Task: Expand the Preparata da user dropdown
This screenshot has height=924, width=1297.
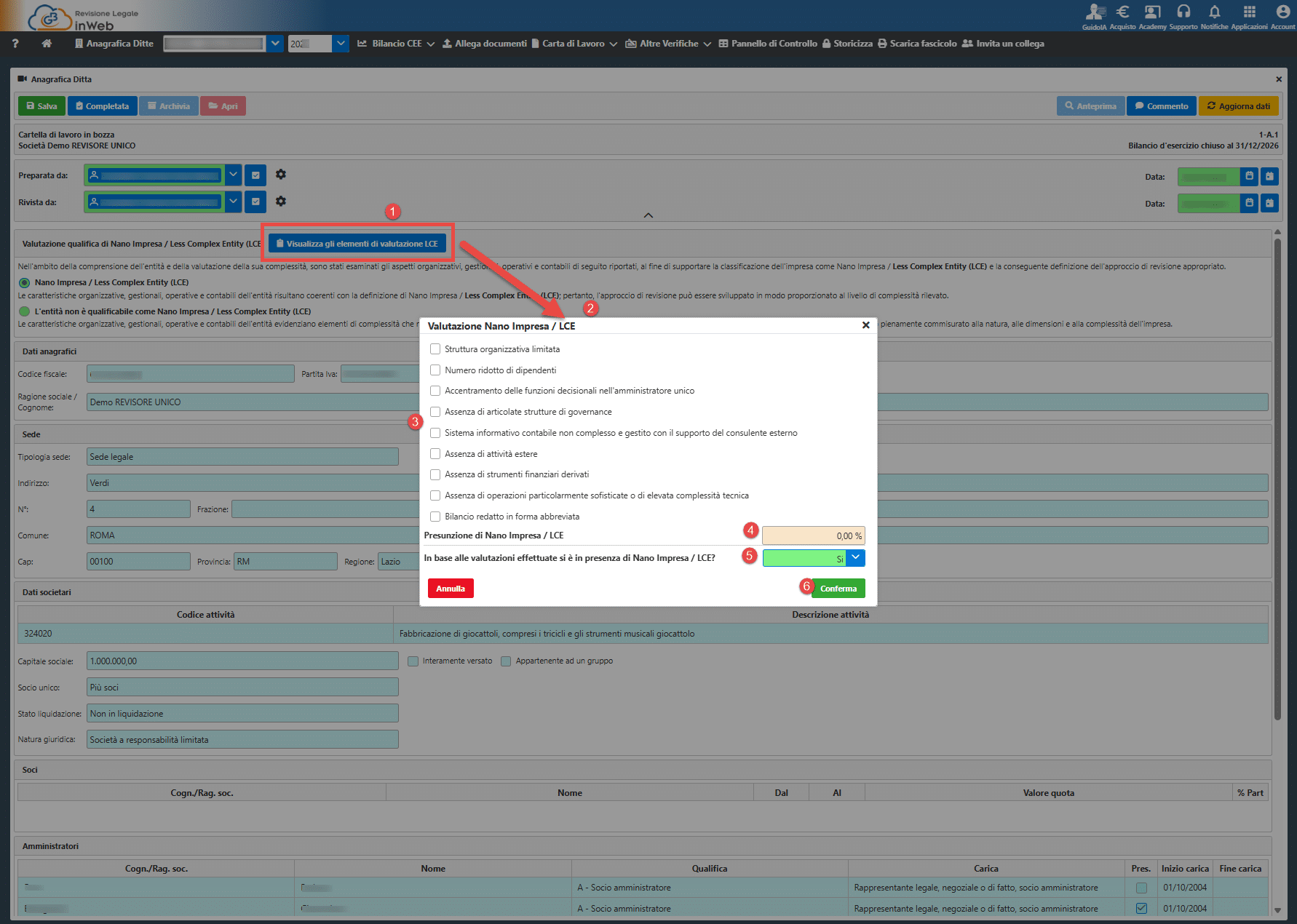Action: click(233, 175)
